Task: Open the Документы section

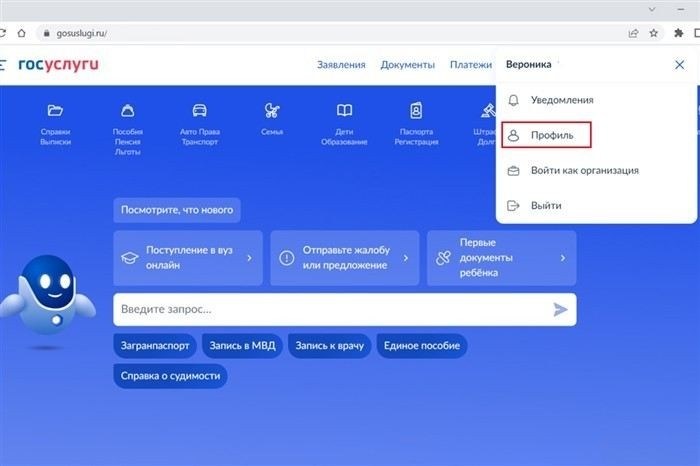Action: (x=408, y=65)
